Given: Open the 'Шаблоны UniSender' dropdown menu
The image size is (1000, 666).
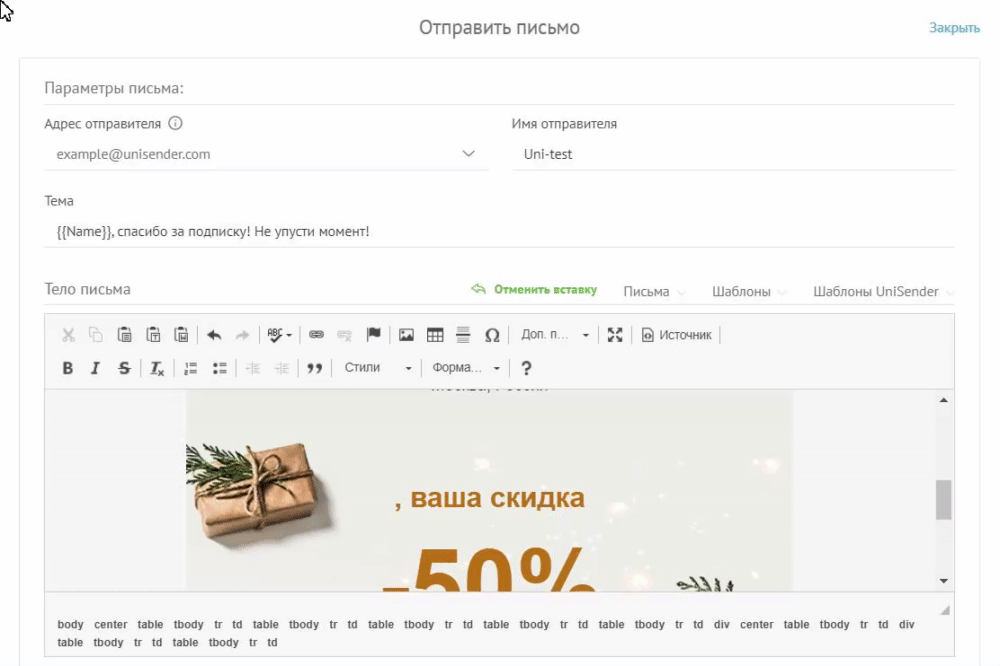Looking at the screenshot, I should pos(883,292).
